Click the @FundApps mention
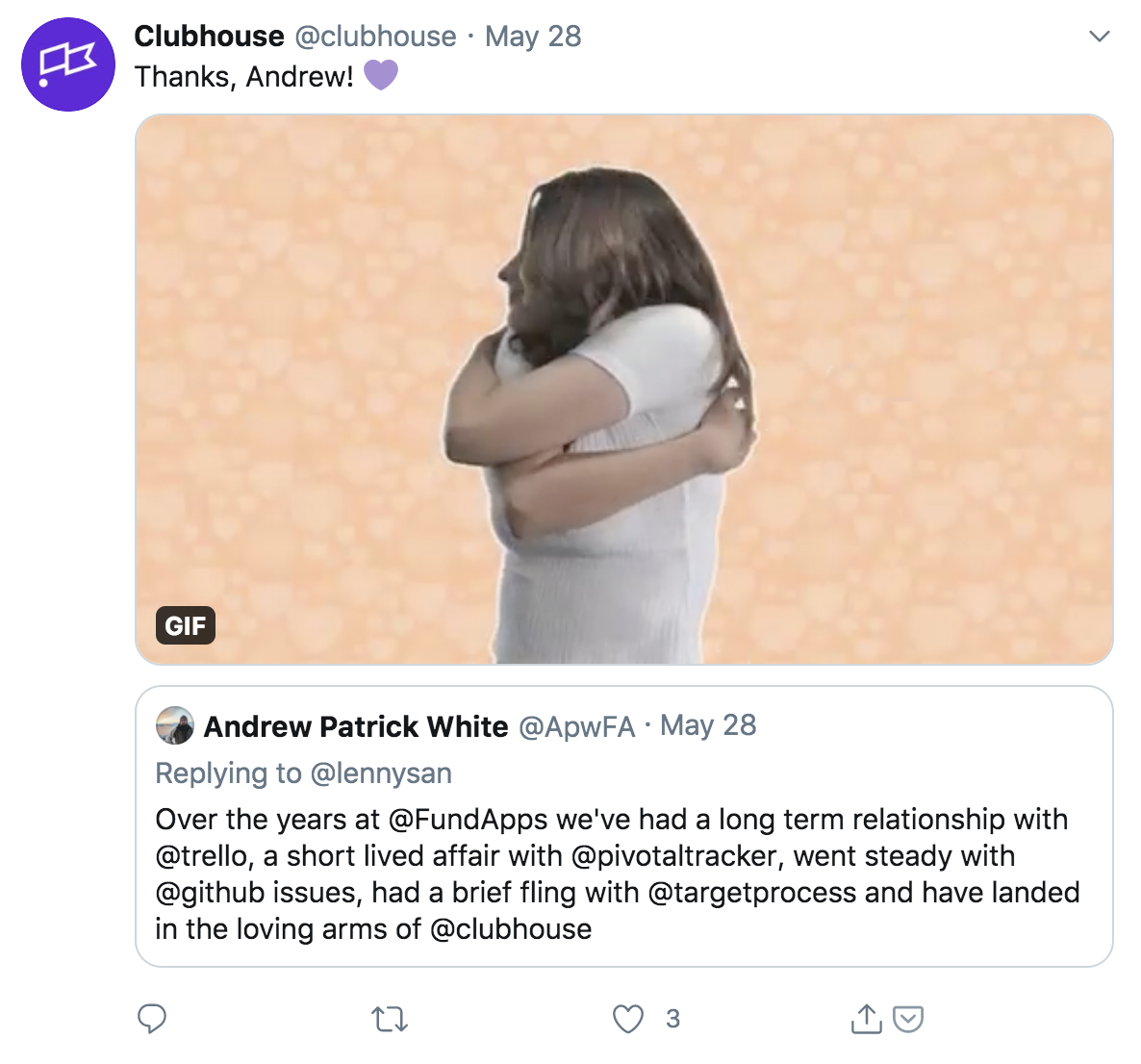The width and height of the screenshot is (1141, 1064). [468, 820]
